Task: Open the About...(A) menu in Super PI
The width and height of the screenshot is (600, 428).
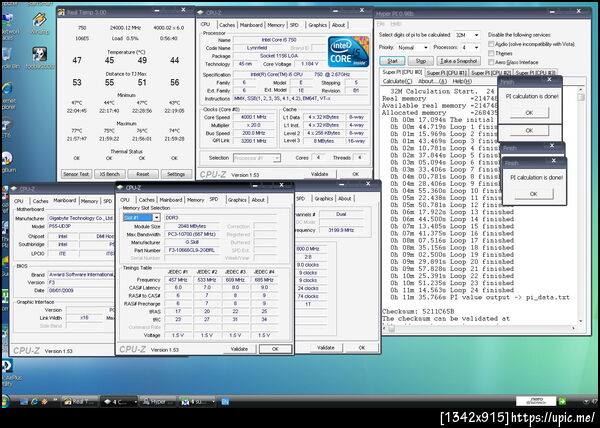Action: [x=432, y=81]
